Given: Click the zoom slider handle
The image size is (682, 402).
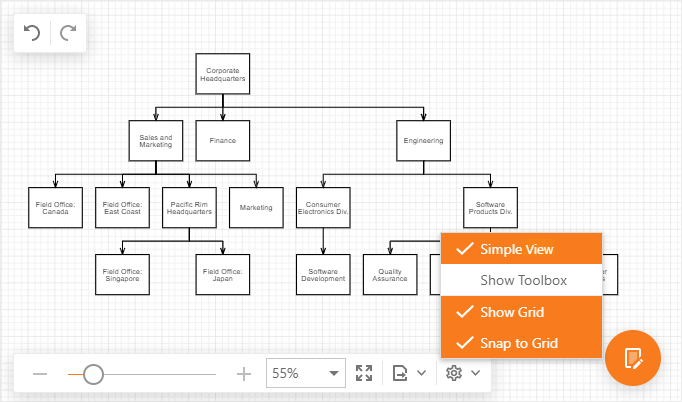Looking at the screenshot, I should click(93, 374).
